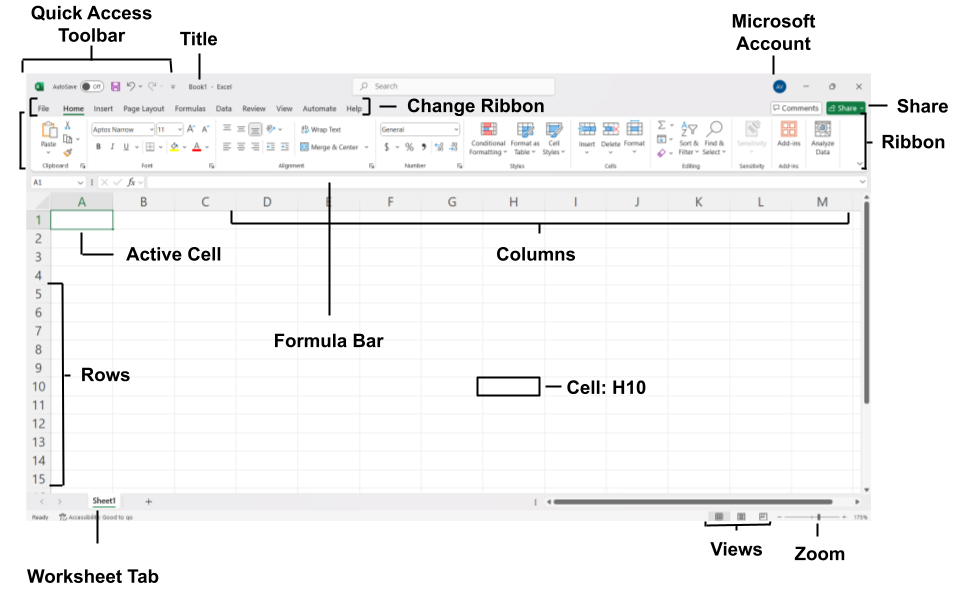This screenshot has height=600, width=960.
Task: Toggle Bold formatting
Action: tap(98, 147)
